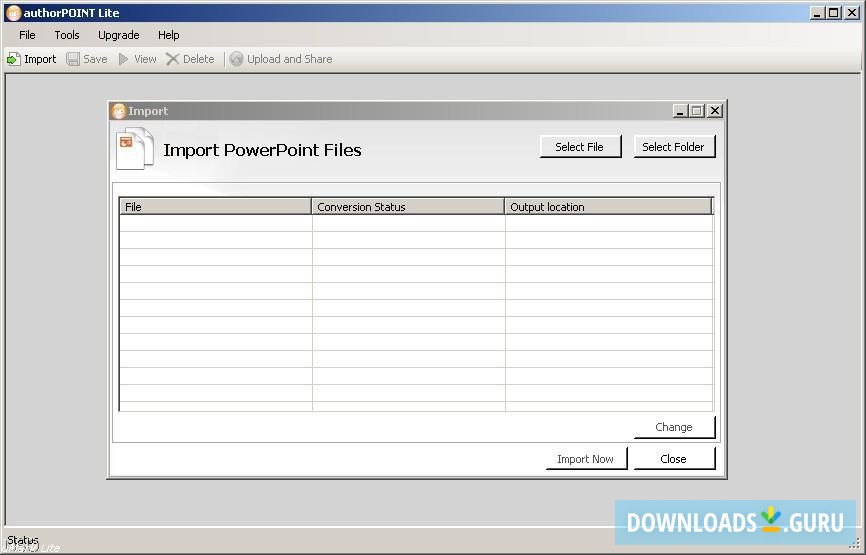Close the authorPOINT Lite main window
This screenshot has width=866, height=555.
click(x=852, y=13)
